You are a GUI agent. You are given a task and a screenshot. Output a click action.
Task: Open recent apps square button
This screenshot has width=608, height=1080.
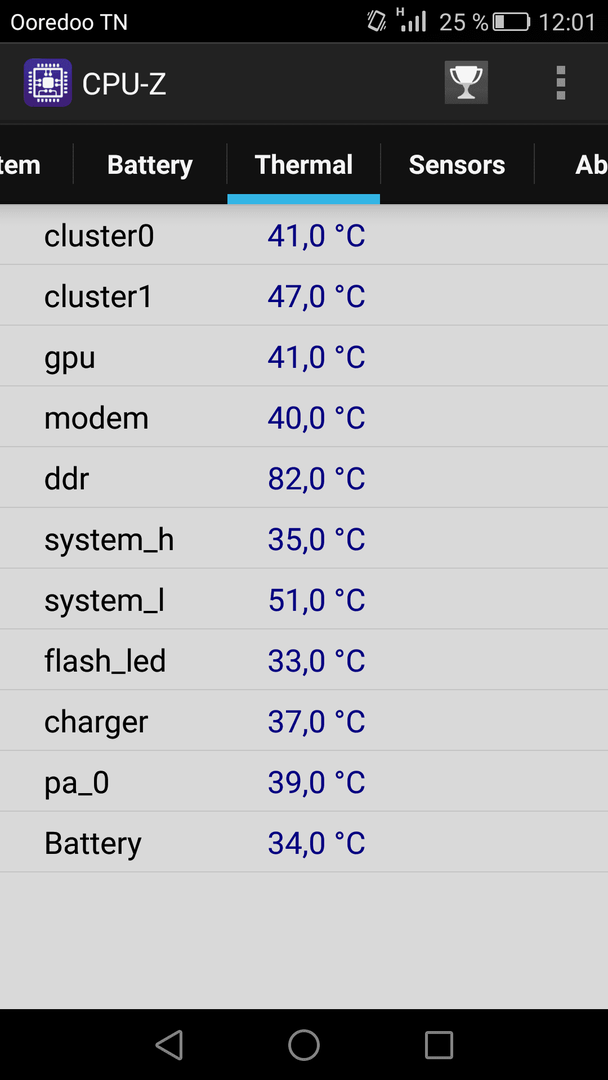(x=439, y=1044)
